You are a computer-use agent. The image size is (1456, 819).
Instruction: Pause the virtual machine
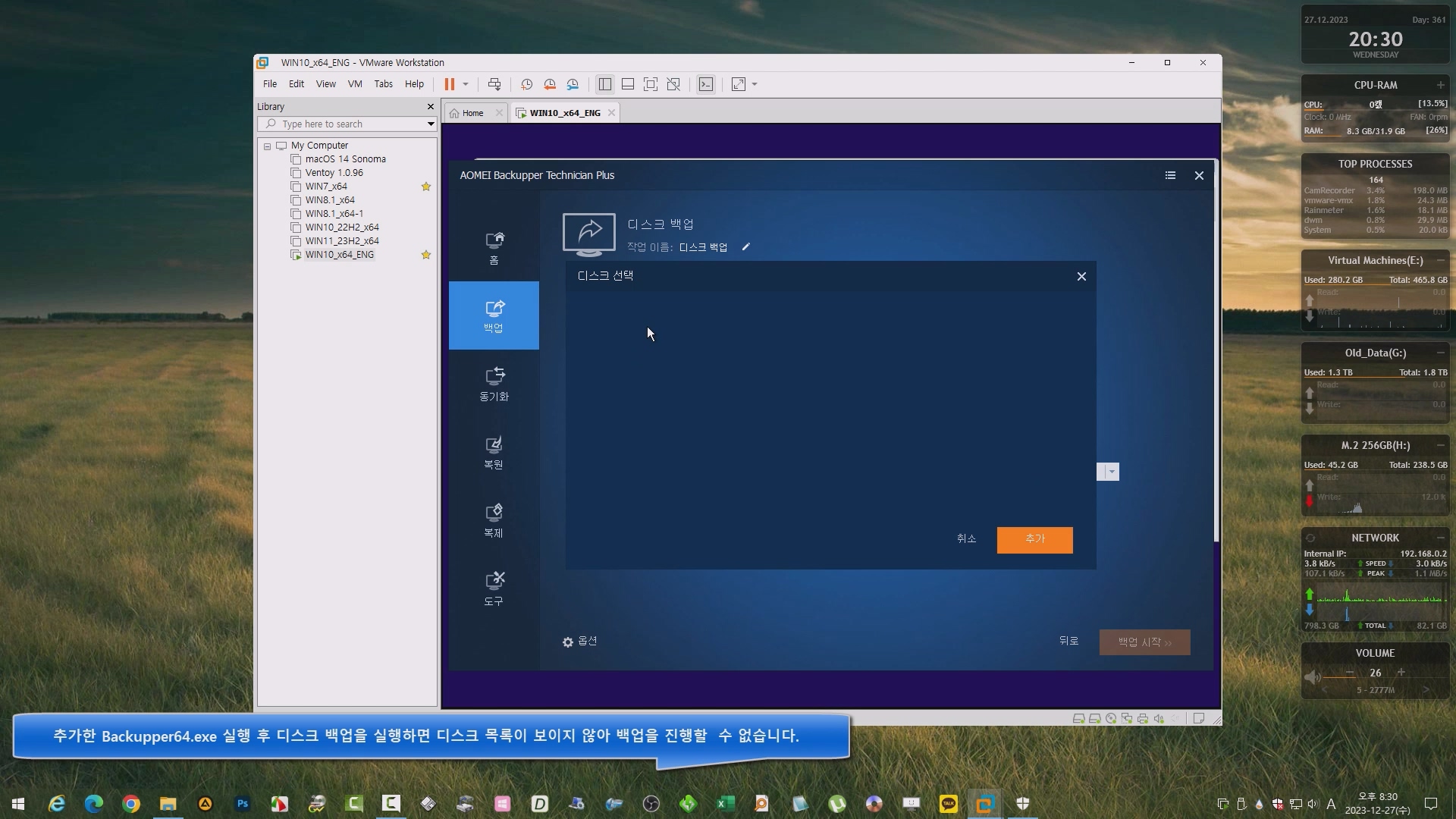pyautogui.click(x=450, y=84)
